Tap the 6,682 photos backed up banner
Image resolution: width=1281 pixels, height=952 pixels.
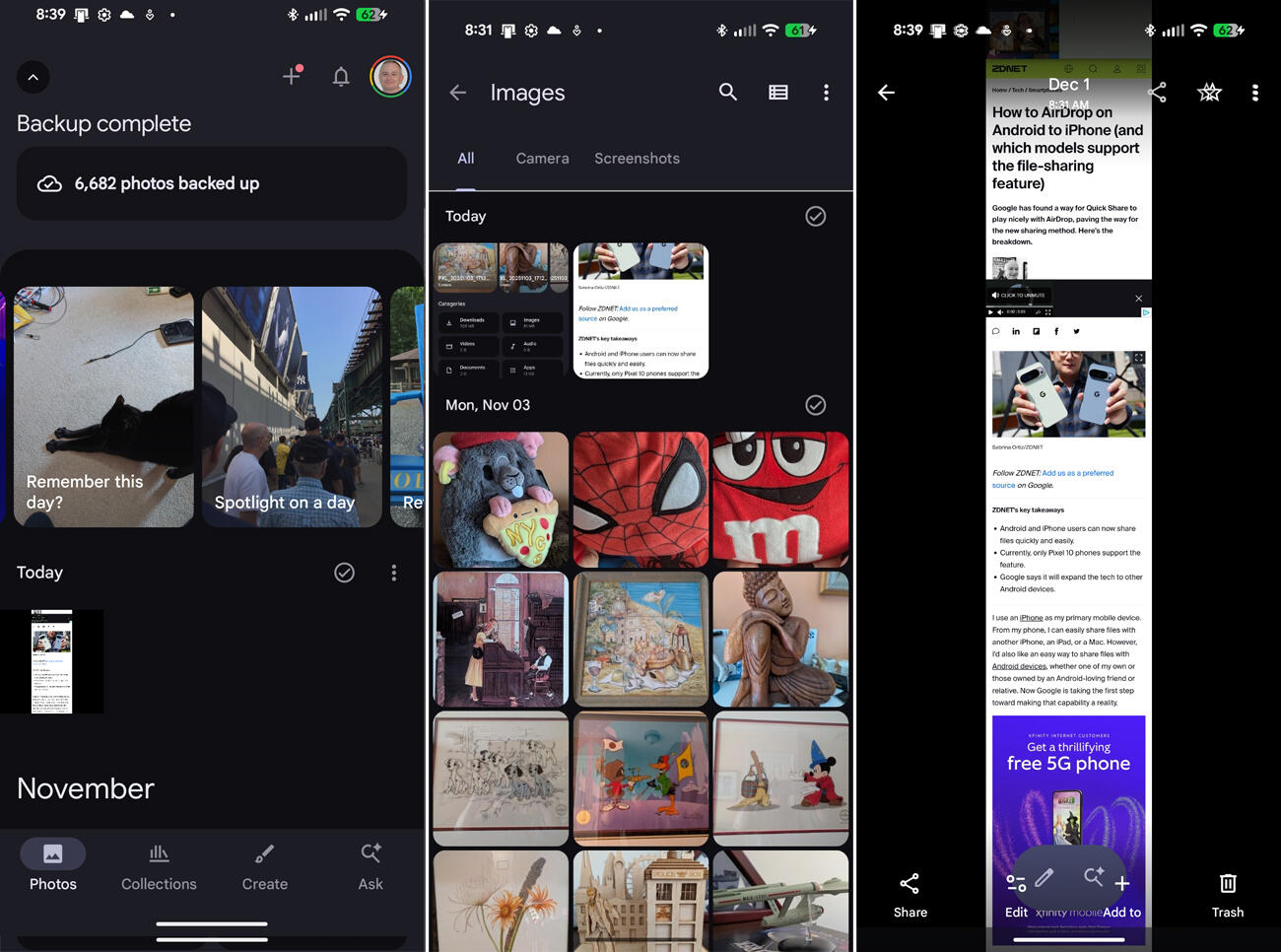(x=212, y=183)
